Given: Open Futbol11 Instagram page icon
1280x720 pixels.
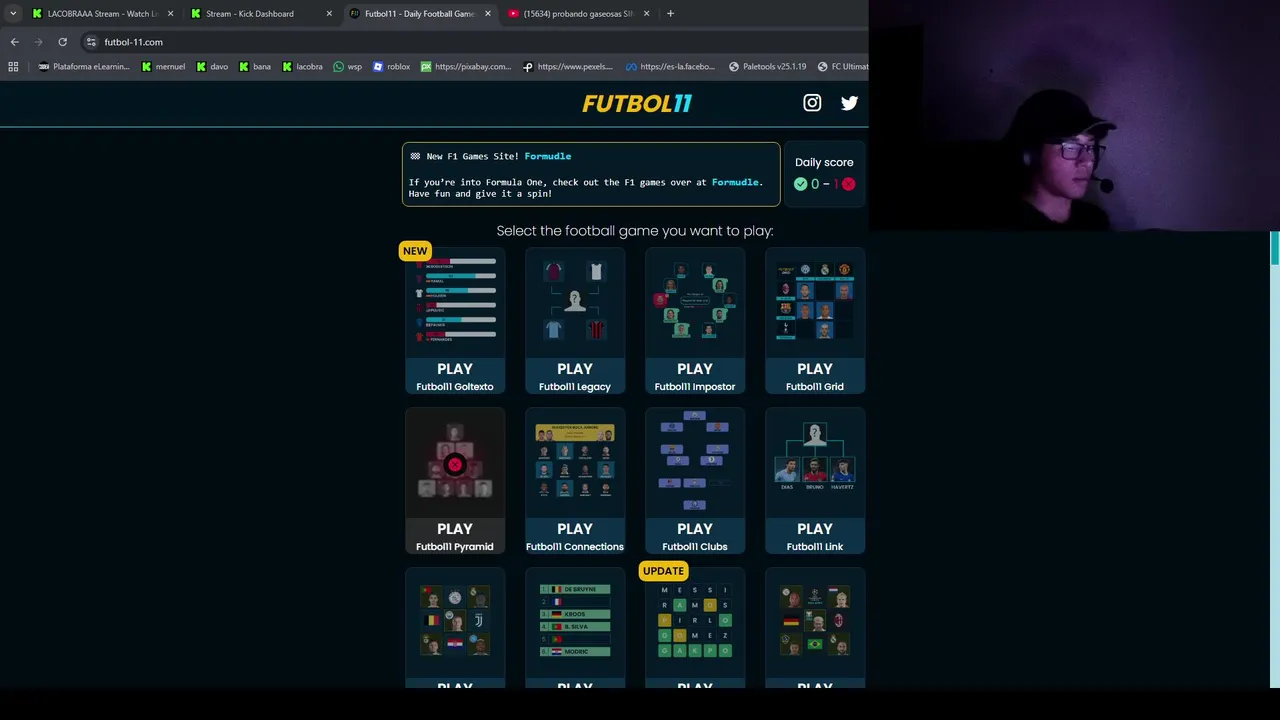Looking at the screenshot, I should [x=812, y=102].
